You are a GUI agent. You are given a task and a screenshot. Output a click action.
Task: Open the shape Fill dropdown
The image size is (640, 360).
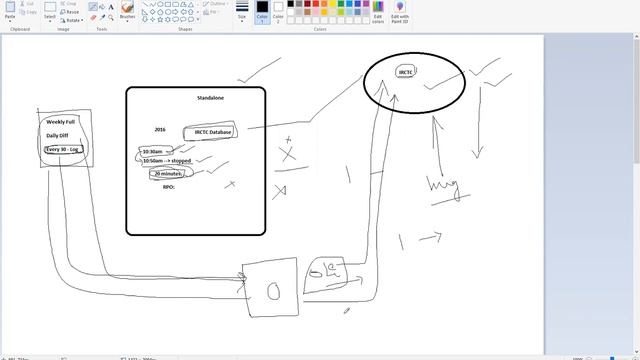click(x=211, y=12)
